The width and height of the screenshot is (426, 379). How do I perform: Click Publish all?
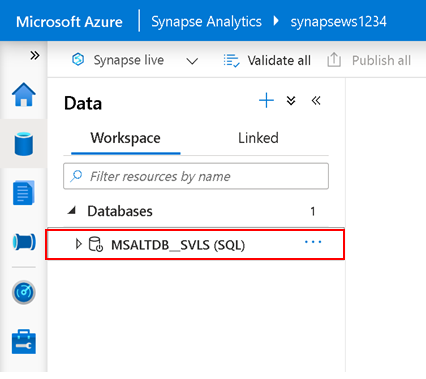pos(369,60)
